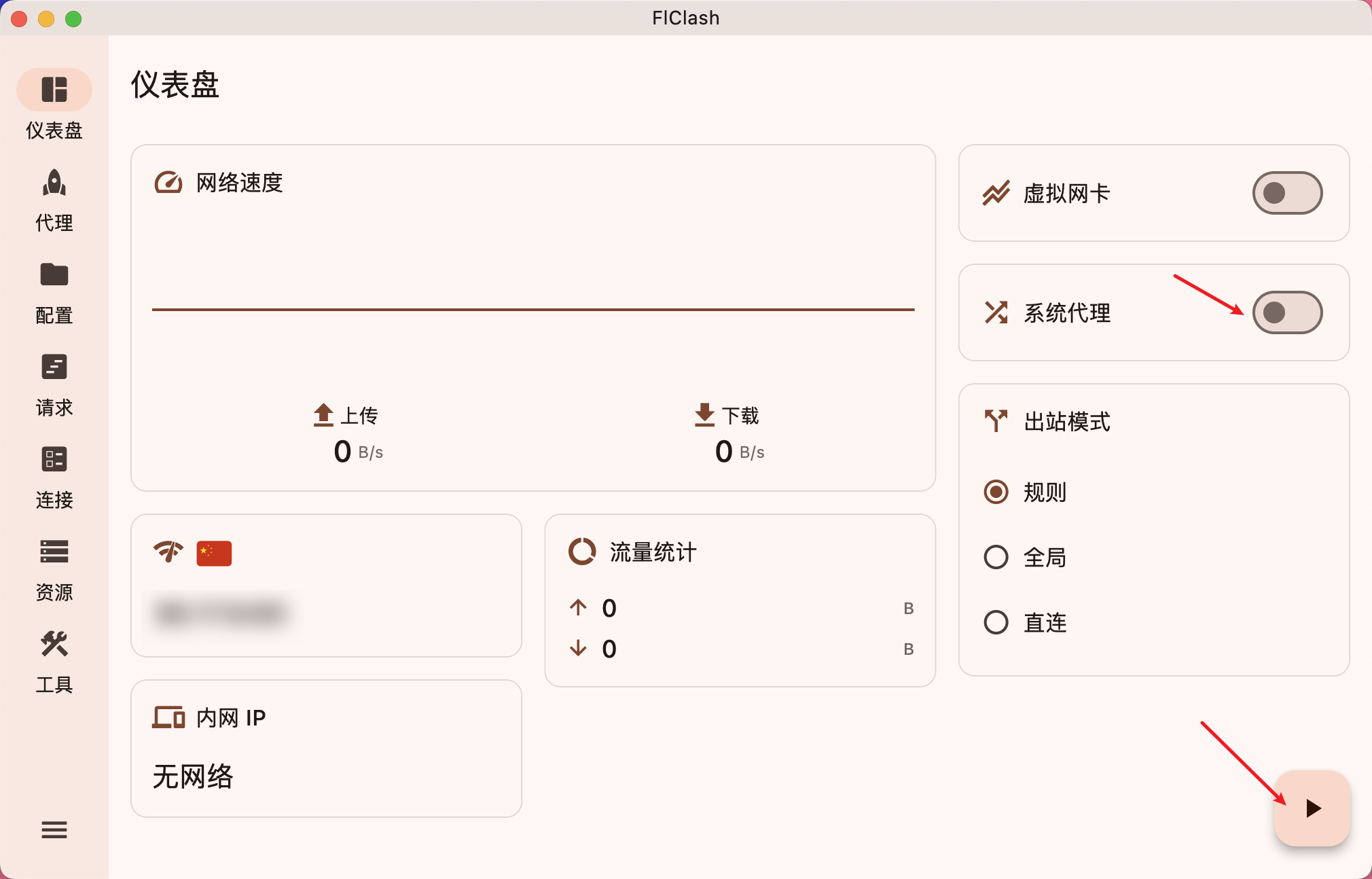Click the China flag icon
The height and width of the screenshot is (879, 1372).
click(214, 553)
